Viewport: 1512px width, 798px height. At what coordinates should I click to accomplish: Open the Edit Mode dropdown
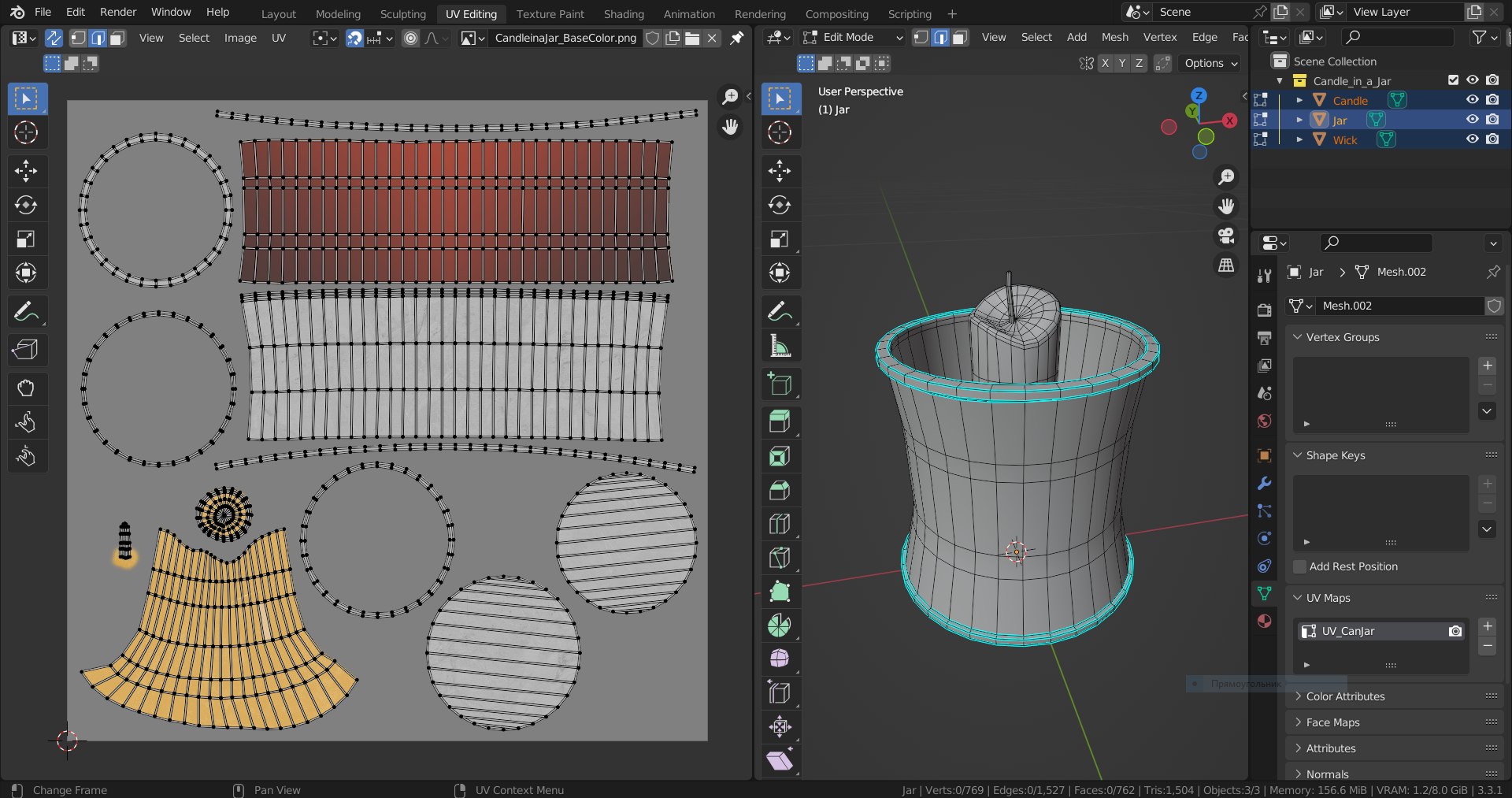point(853,37)
